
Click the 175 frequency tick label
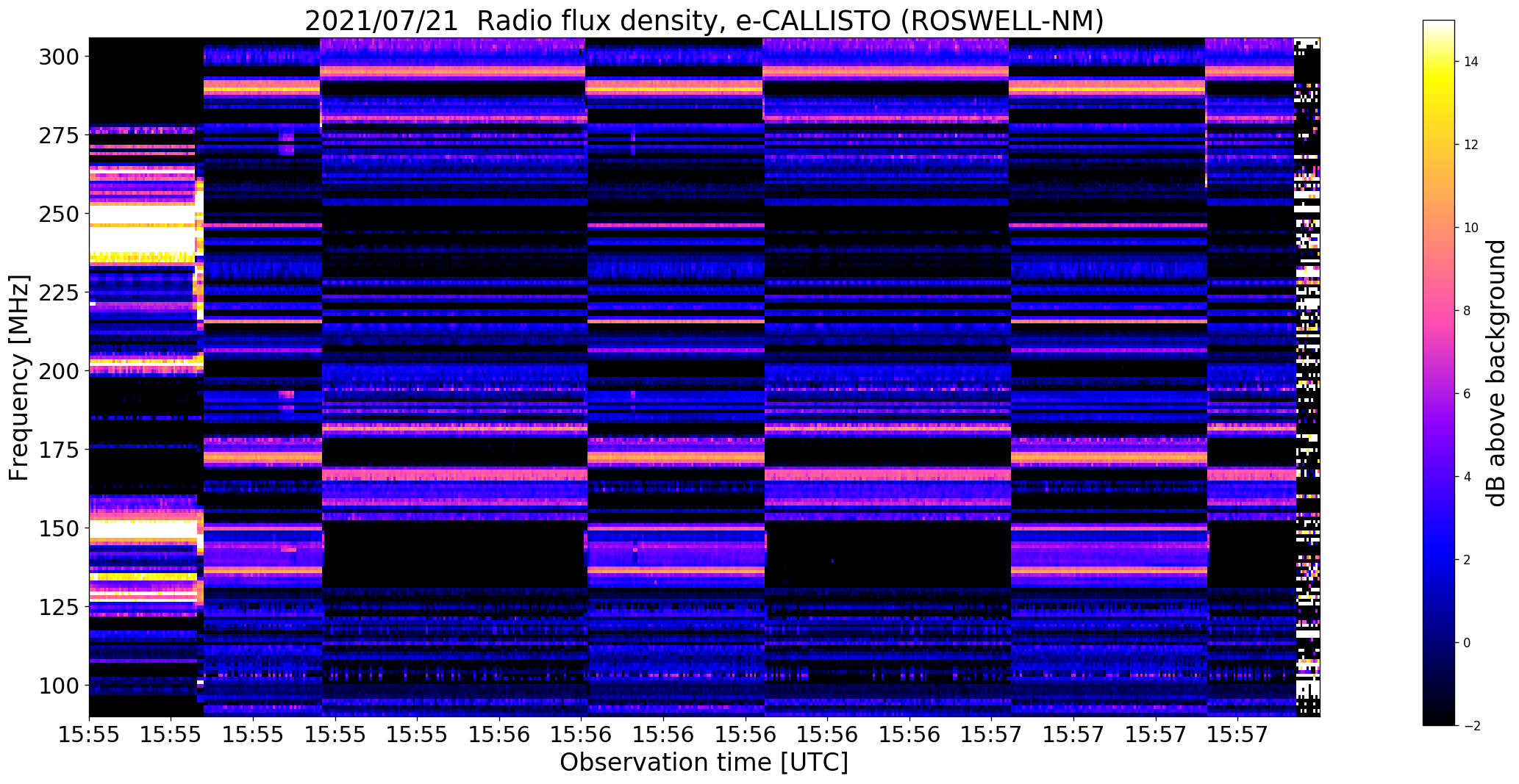point(60,450)
